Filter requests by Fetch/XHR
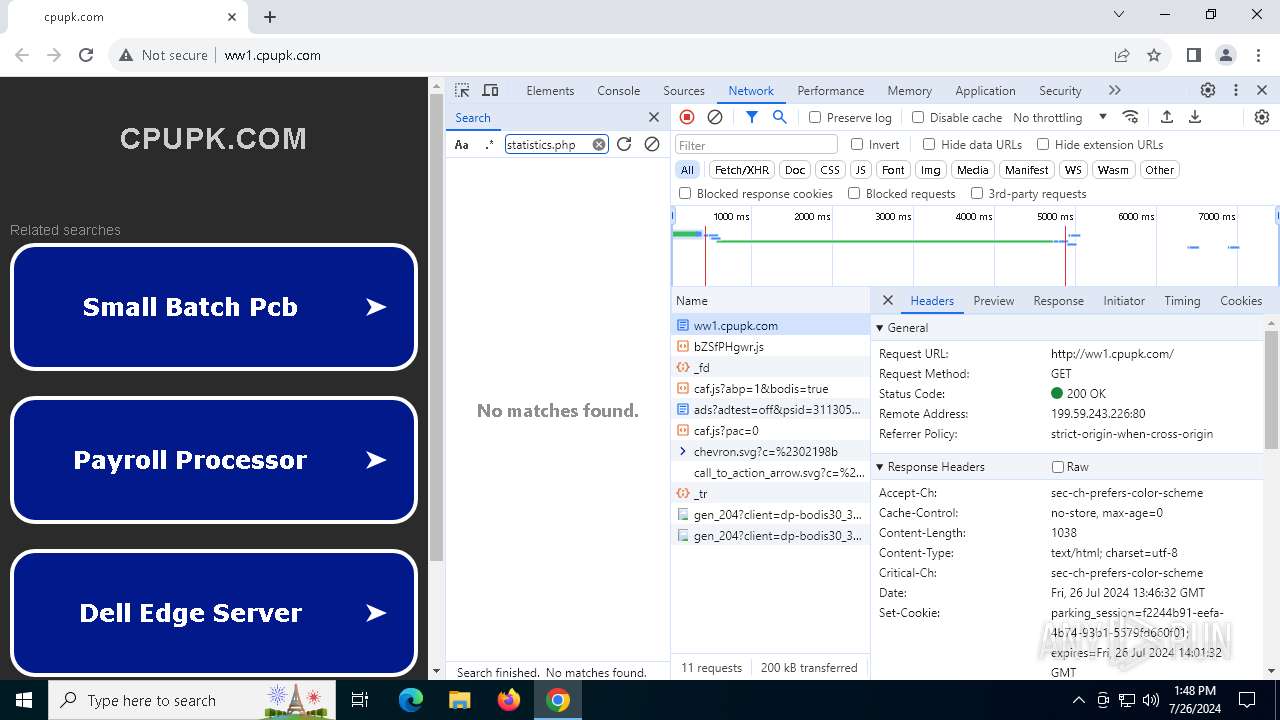This screenshot has width=1280, height=720. coord(742,170)
